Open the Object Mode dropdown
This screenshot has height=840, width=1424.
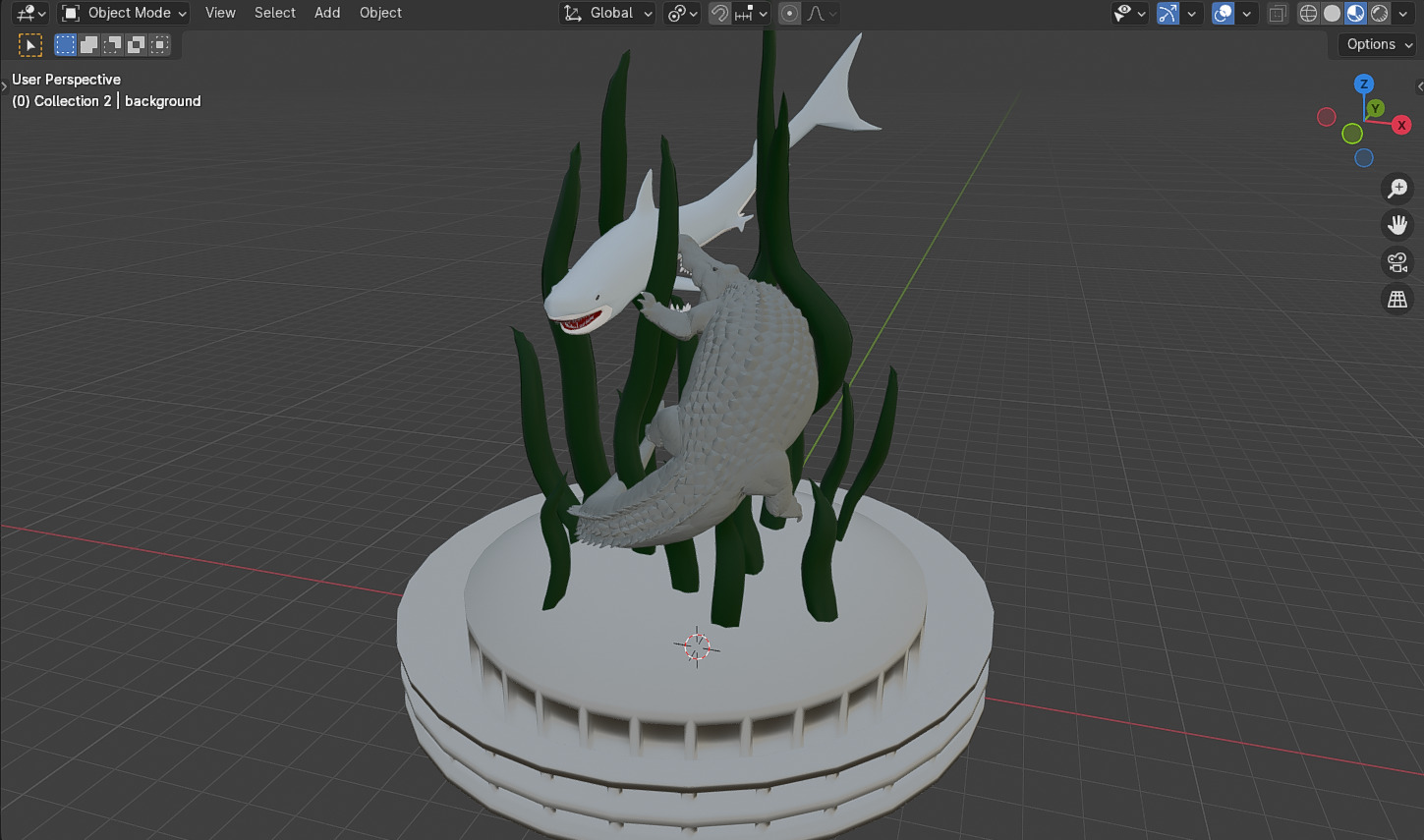tap(123, 13)
